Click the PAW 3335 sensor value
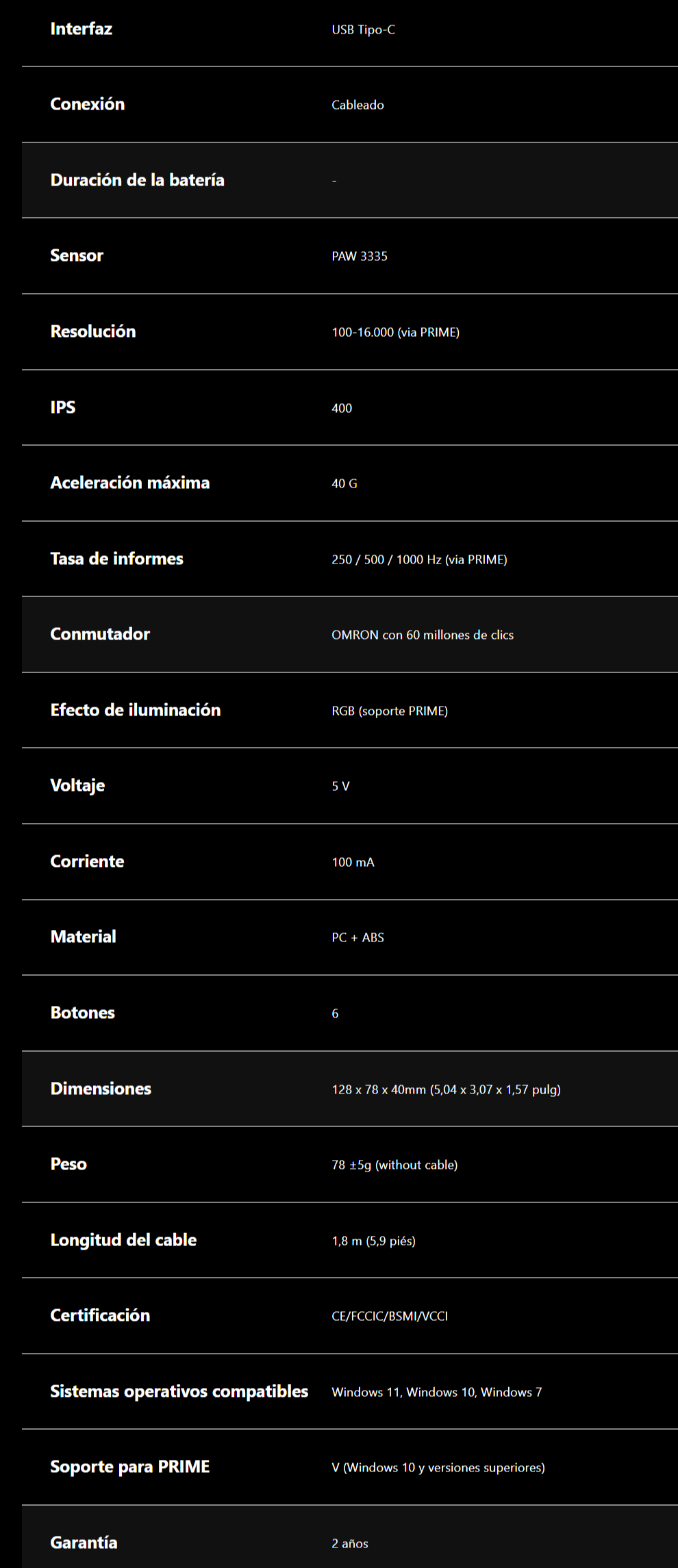 359,256
